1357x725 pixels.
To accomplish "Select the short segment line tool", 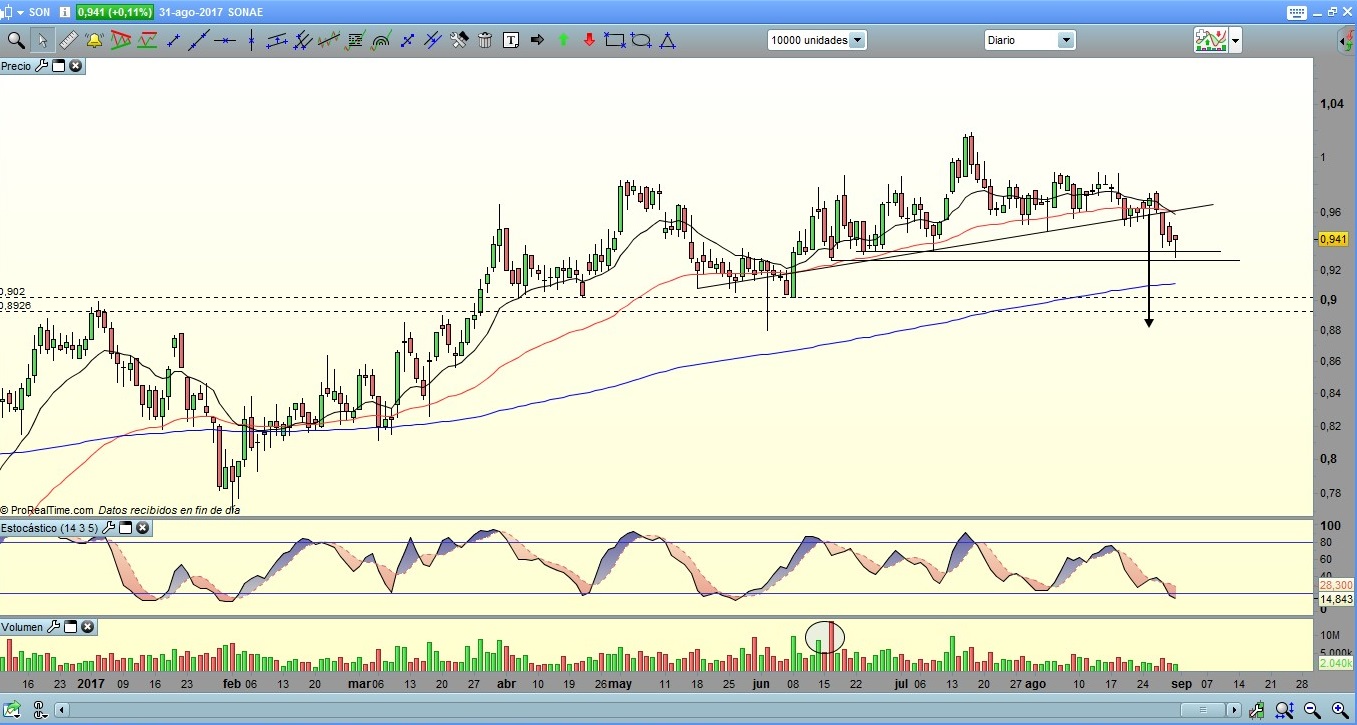I will pos(173,40).
